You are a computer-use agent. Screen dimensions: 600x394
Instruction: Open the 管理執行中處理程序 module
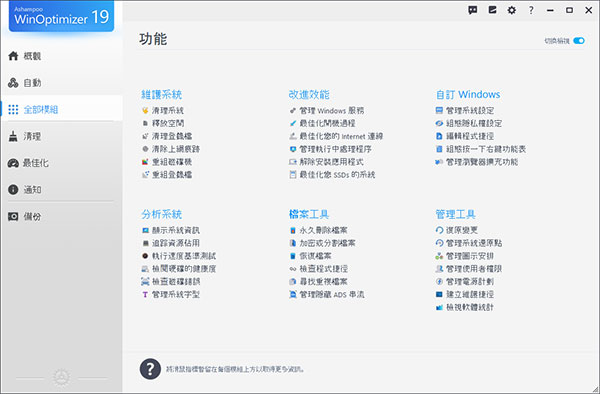click(x=335, y=149)
